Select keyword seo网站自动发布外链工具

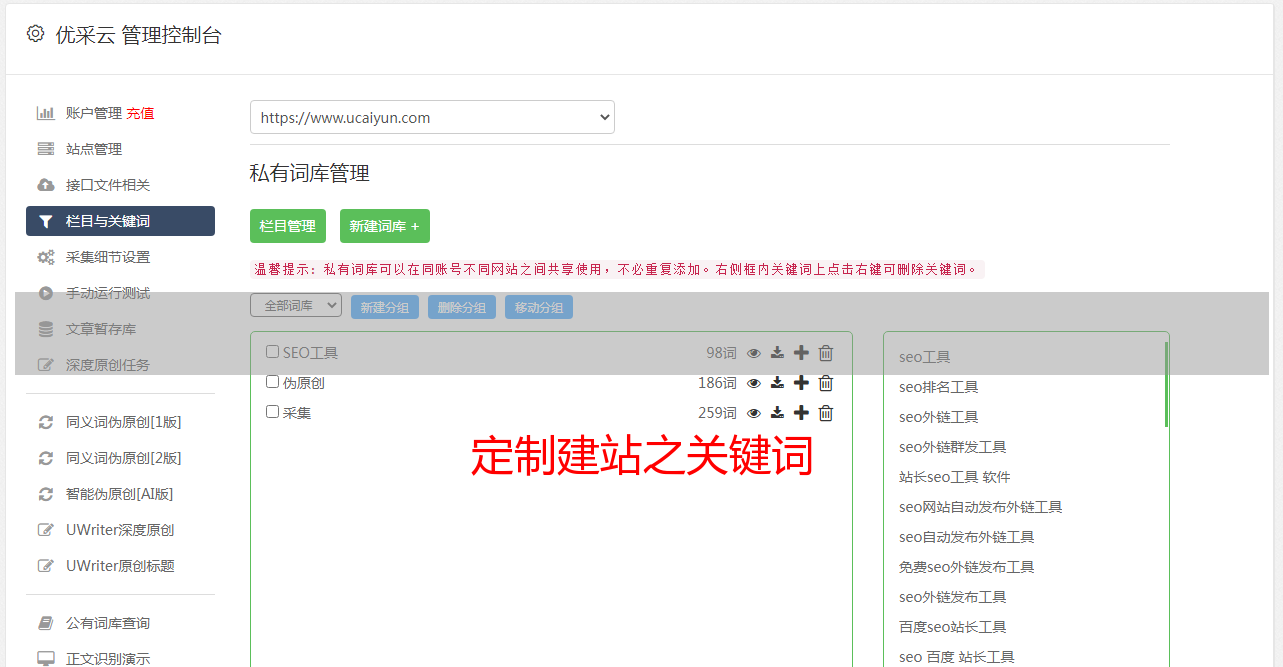click(980, 507)
